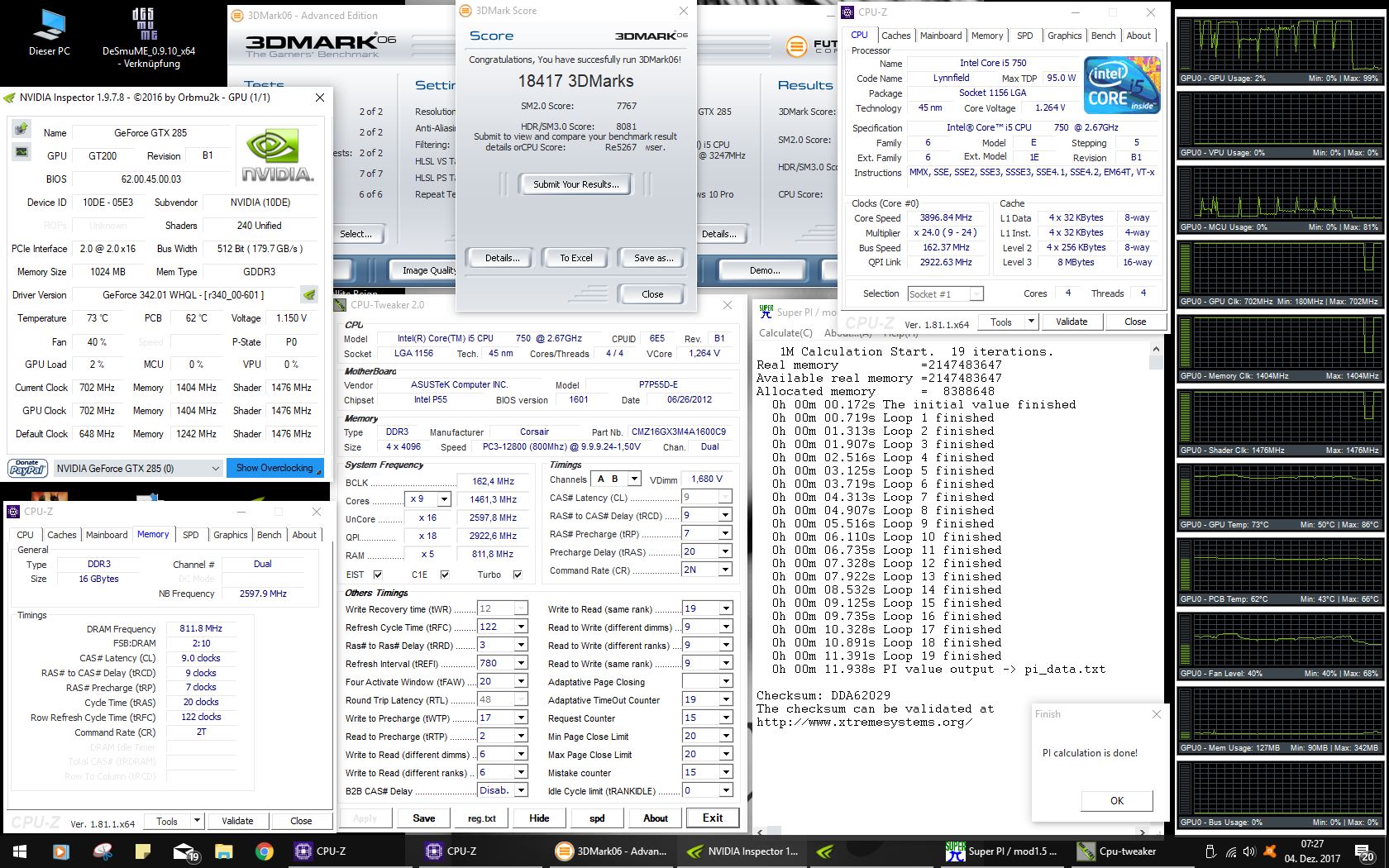
Task: Open the notification center icon
Action: pos(1365,851)
